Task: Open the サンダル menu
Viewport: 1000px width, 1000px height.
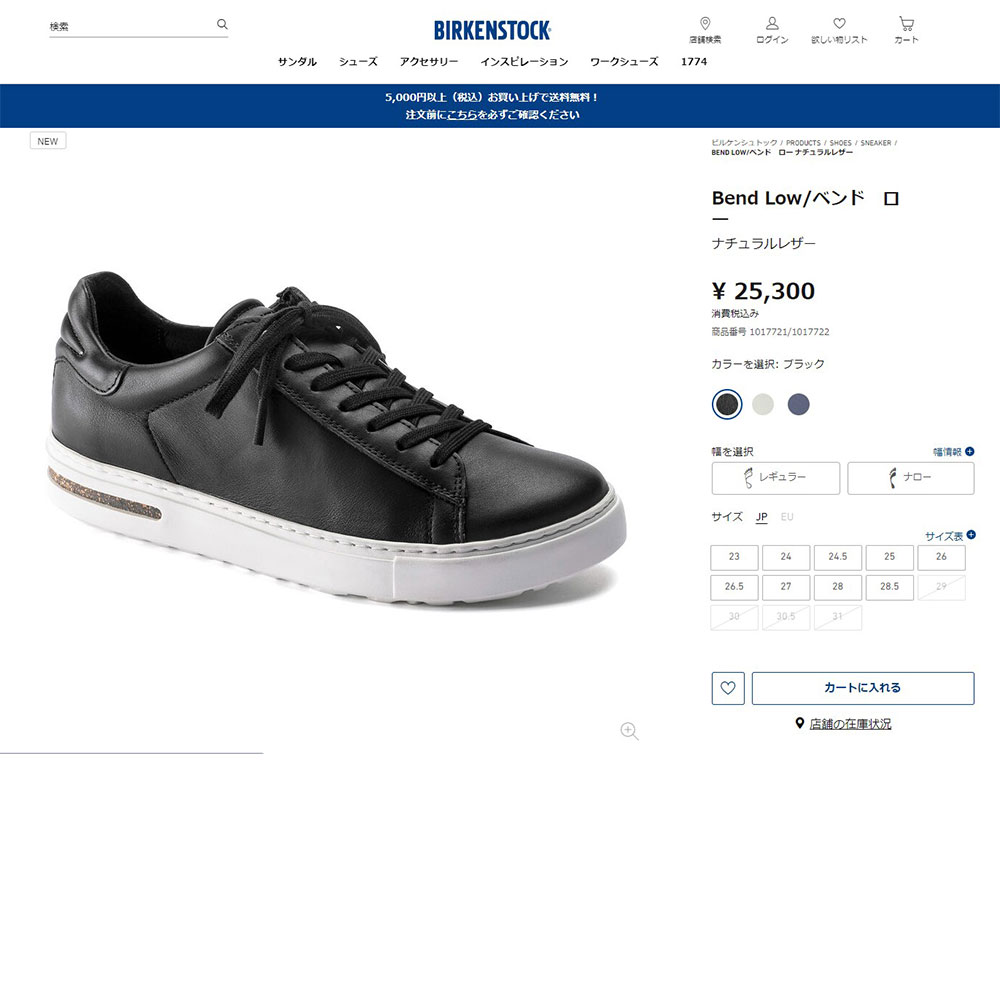Action: (297, 62)
